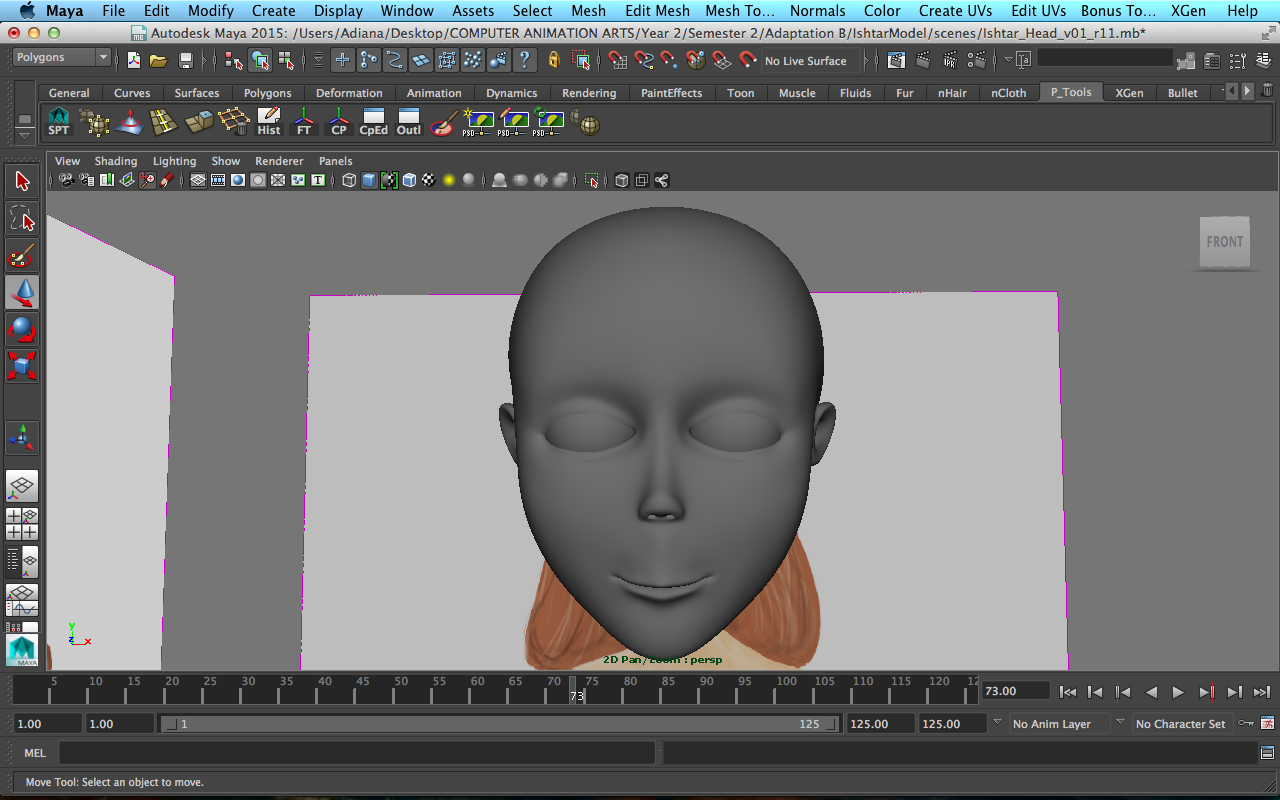1280x800 pixels.
Task: Click the Paint Selection tool icon
Action: (x=22, y=256)
